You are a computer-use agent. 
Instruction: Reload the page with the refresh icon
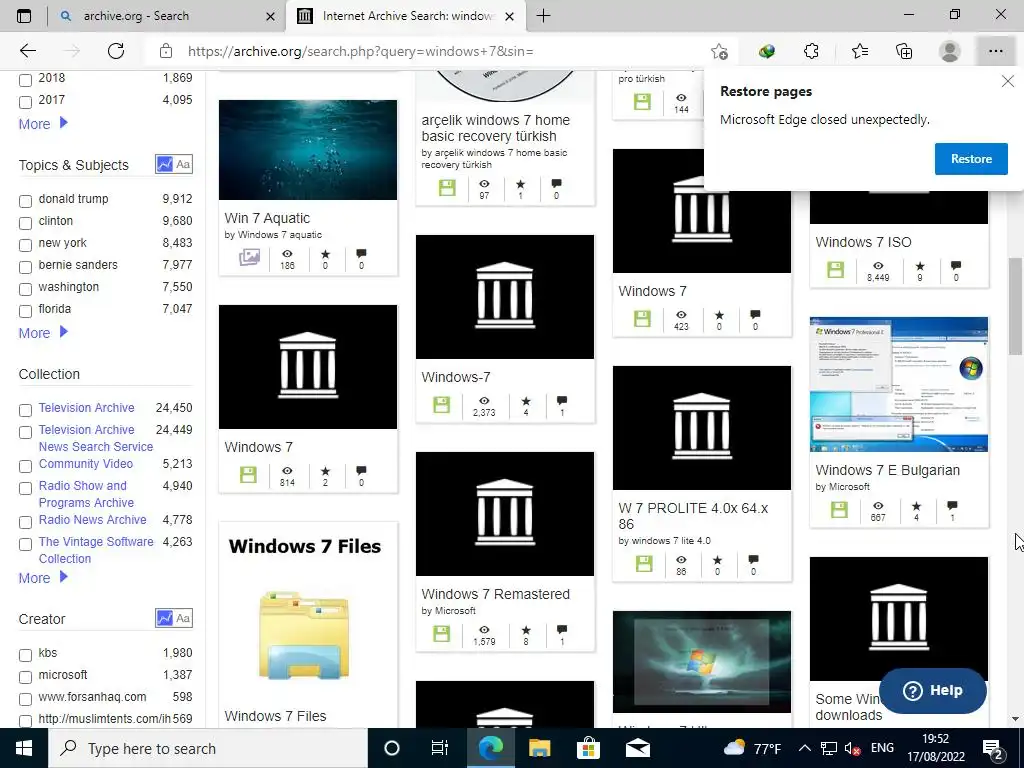tap(116, 51)
